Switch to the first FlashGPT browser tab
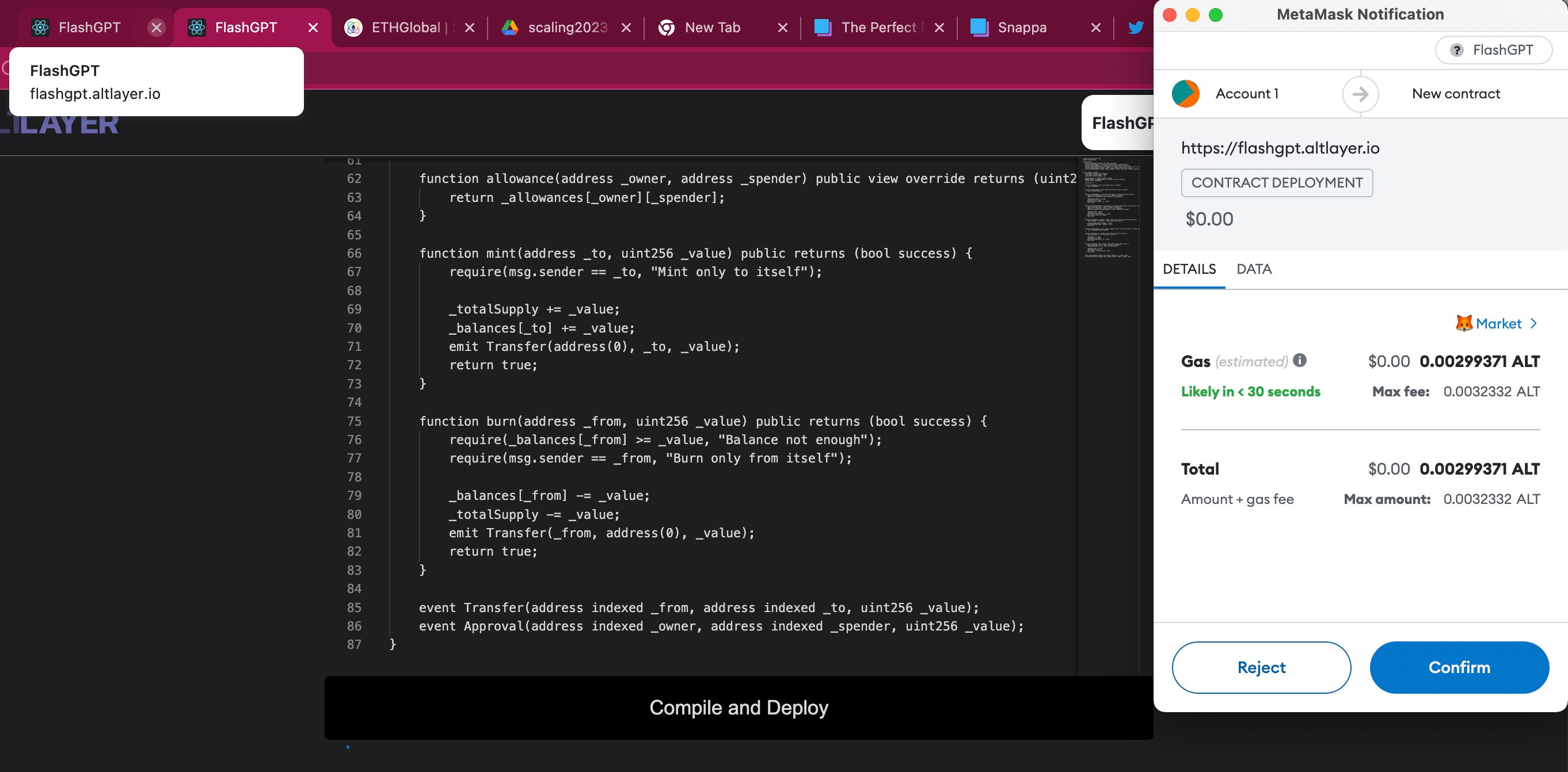 (89, 28)
